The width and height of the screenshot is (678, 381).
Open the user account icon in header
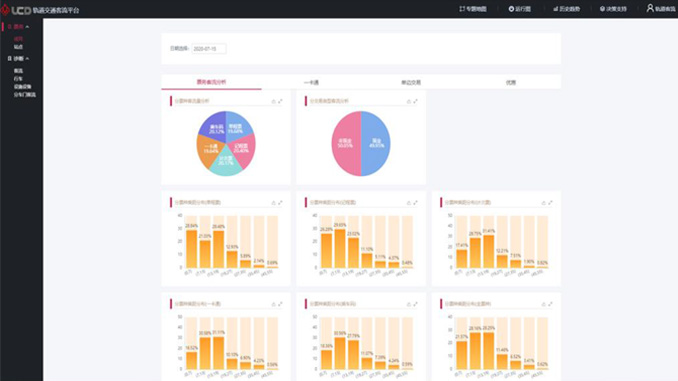click(x=649, y=8)
